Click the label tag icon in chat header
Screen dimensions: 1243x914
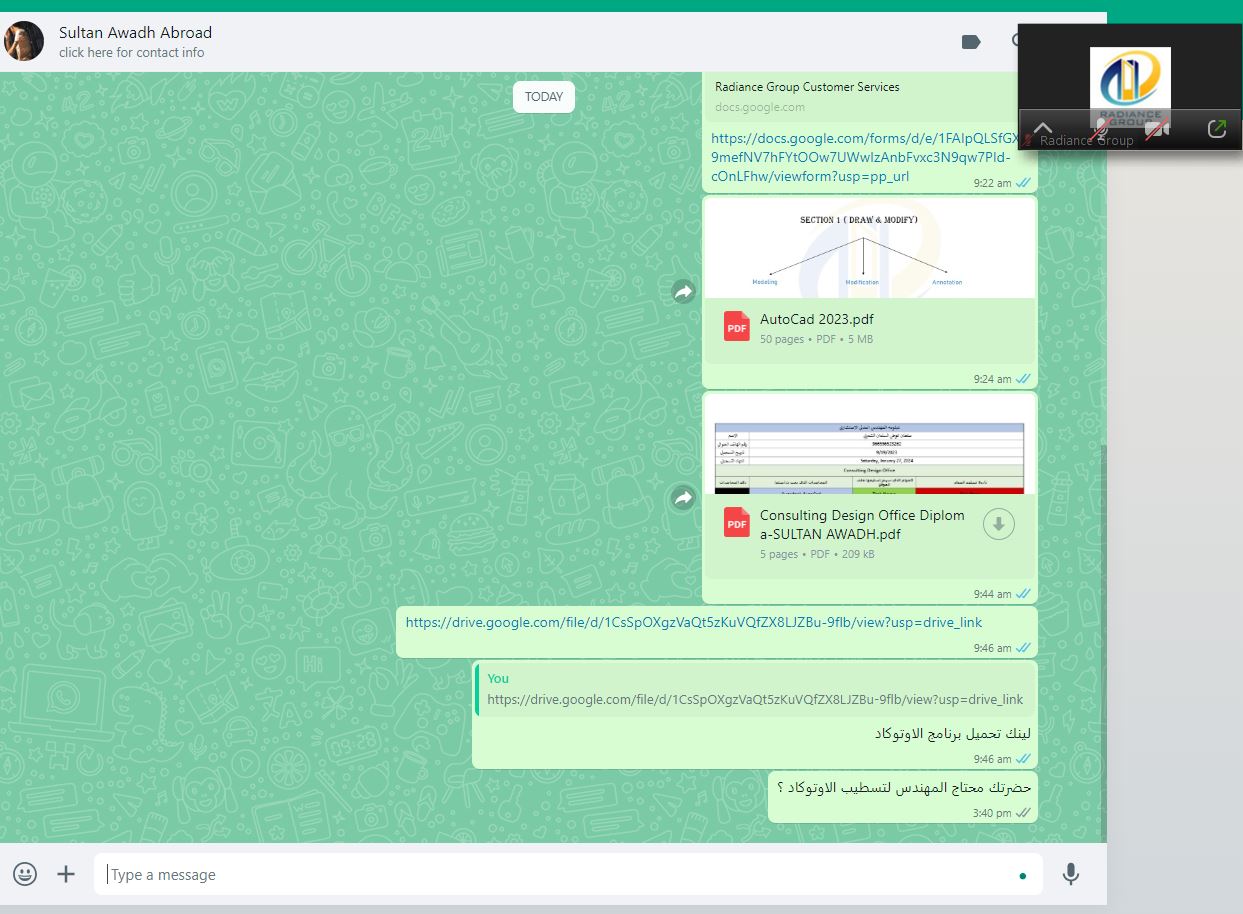click(970, 41)
